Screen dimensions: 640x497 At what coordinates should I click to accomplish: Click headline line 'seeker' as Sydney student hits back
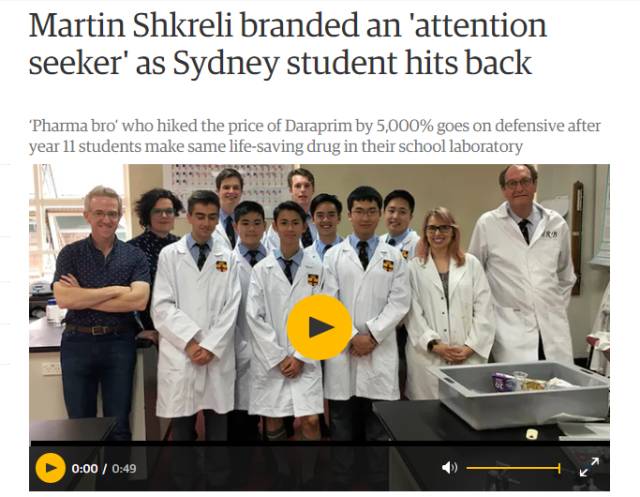point(280,62)
